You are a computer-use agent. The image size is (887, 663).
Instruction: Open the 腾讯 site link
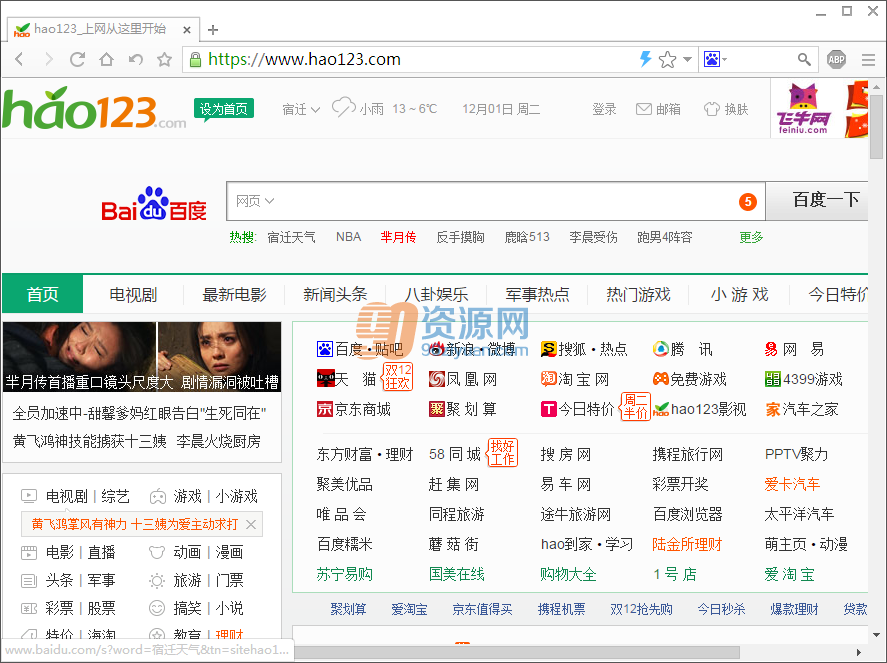click(x=682, y=349)
